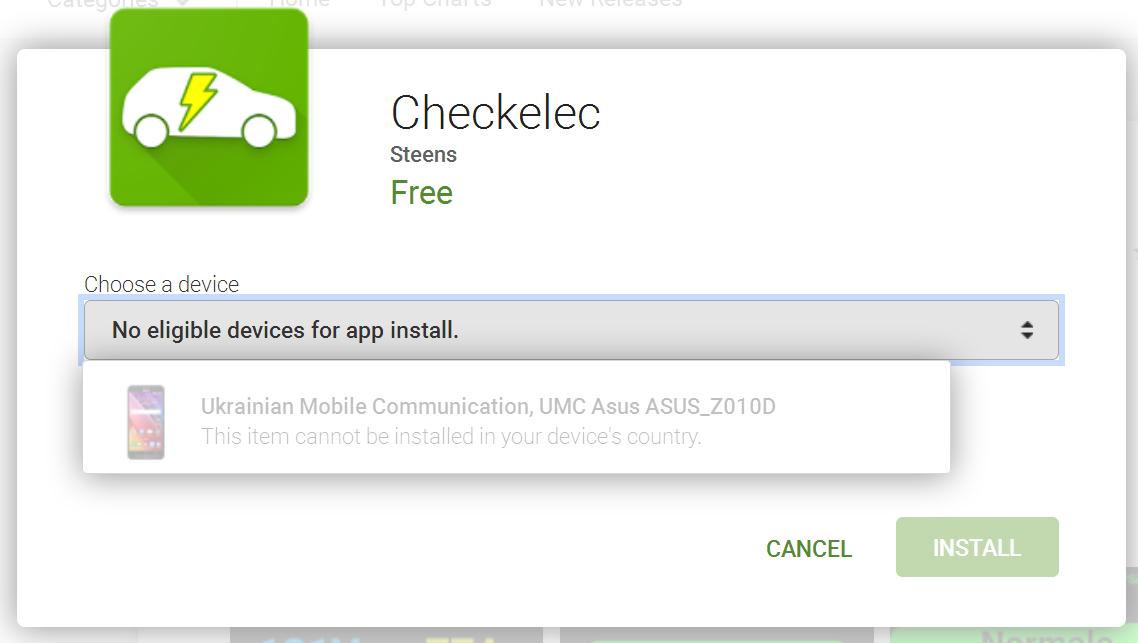1138x643 pixels.
Task: Click the green Free price label
Action: click(422, 192)
